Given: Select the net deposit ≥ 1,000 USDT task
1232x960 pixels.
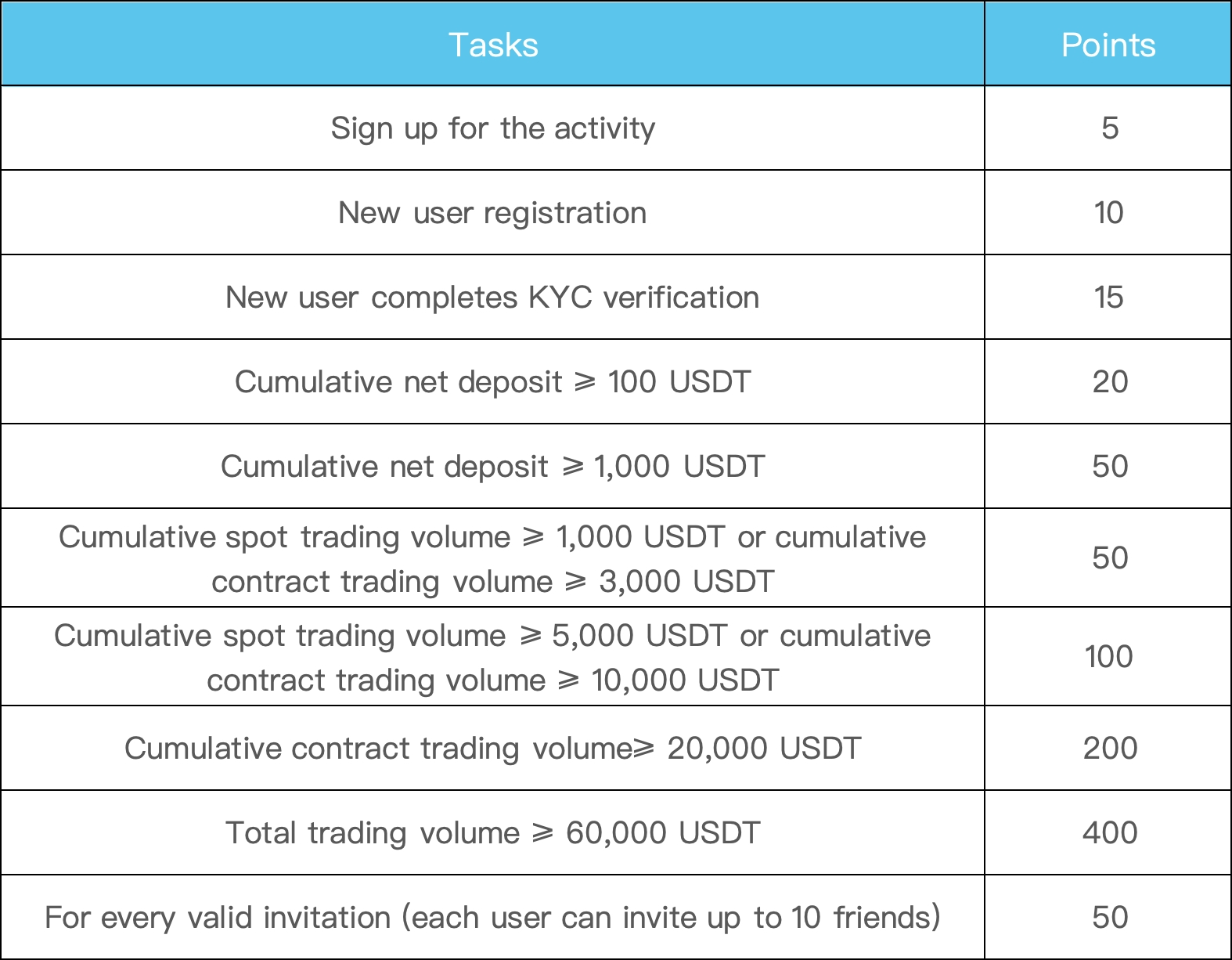Looking at the screenshot, I should 493,467.
